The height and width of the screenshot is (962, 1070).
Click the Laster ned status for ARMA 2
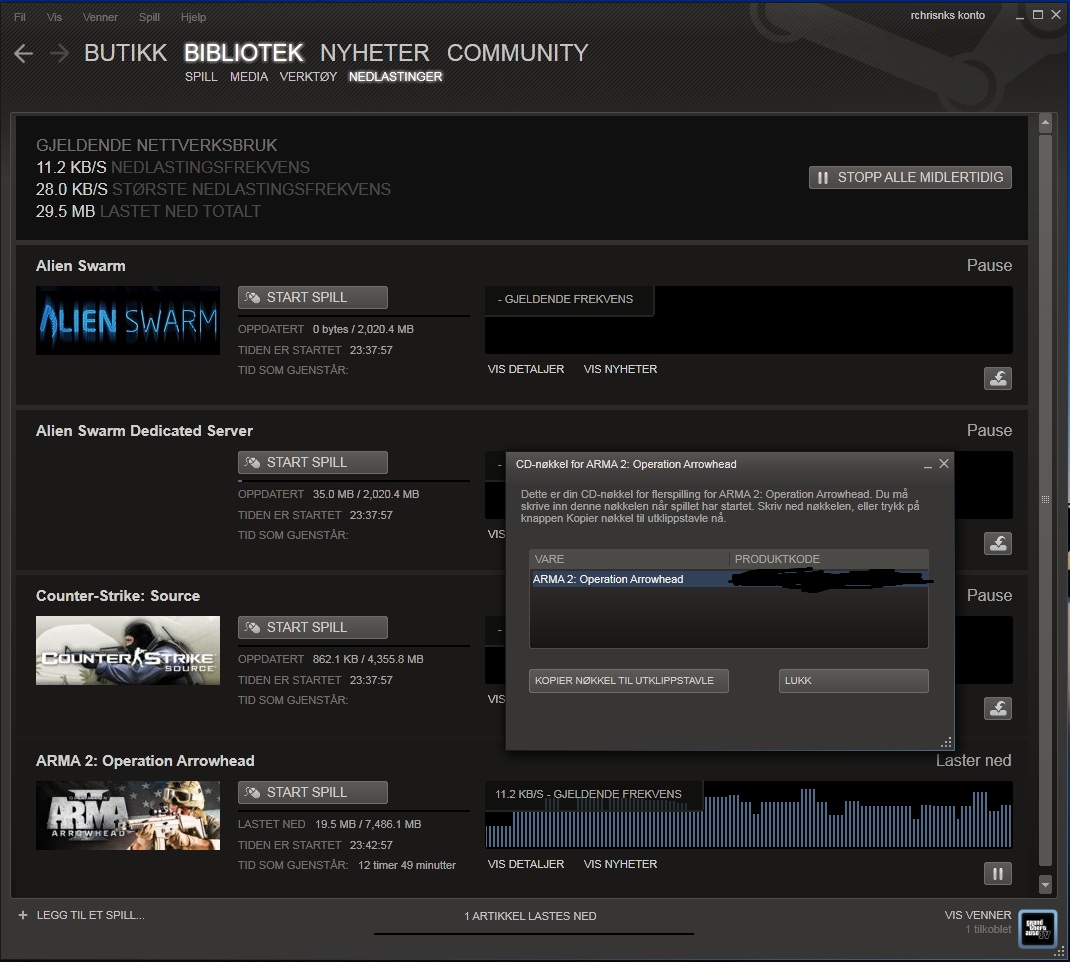(973, 761)
